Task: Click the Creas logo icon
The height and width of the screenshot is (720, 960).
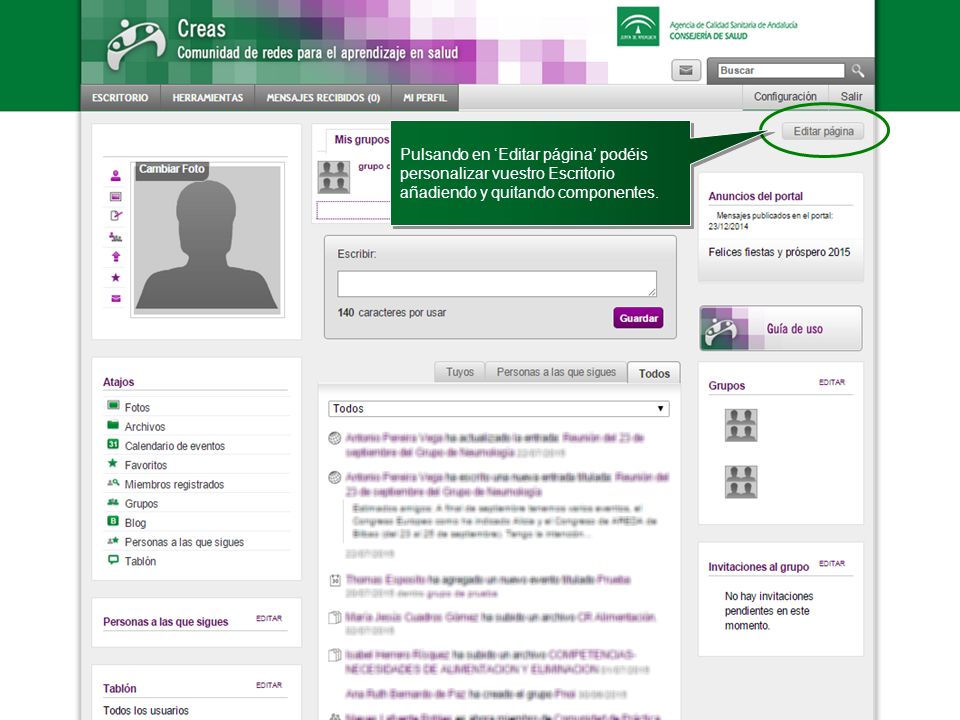Action: (136, 43)
